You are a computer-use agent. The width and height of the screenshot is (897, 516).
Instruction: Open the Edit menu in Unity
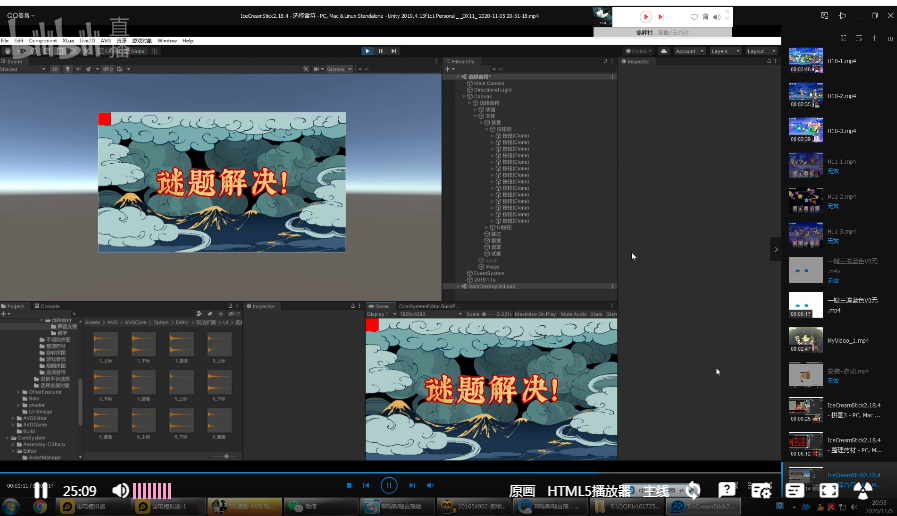click(x=19, y=41)
